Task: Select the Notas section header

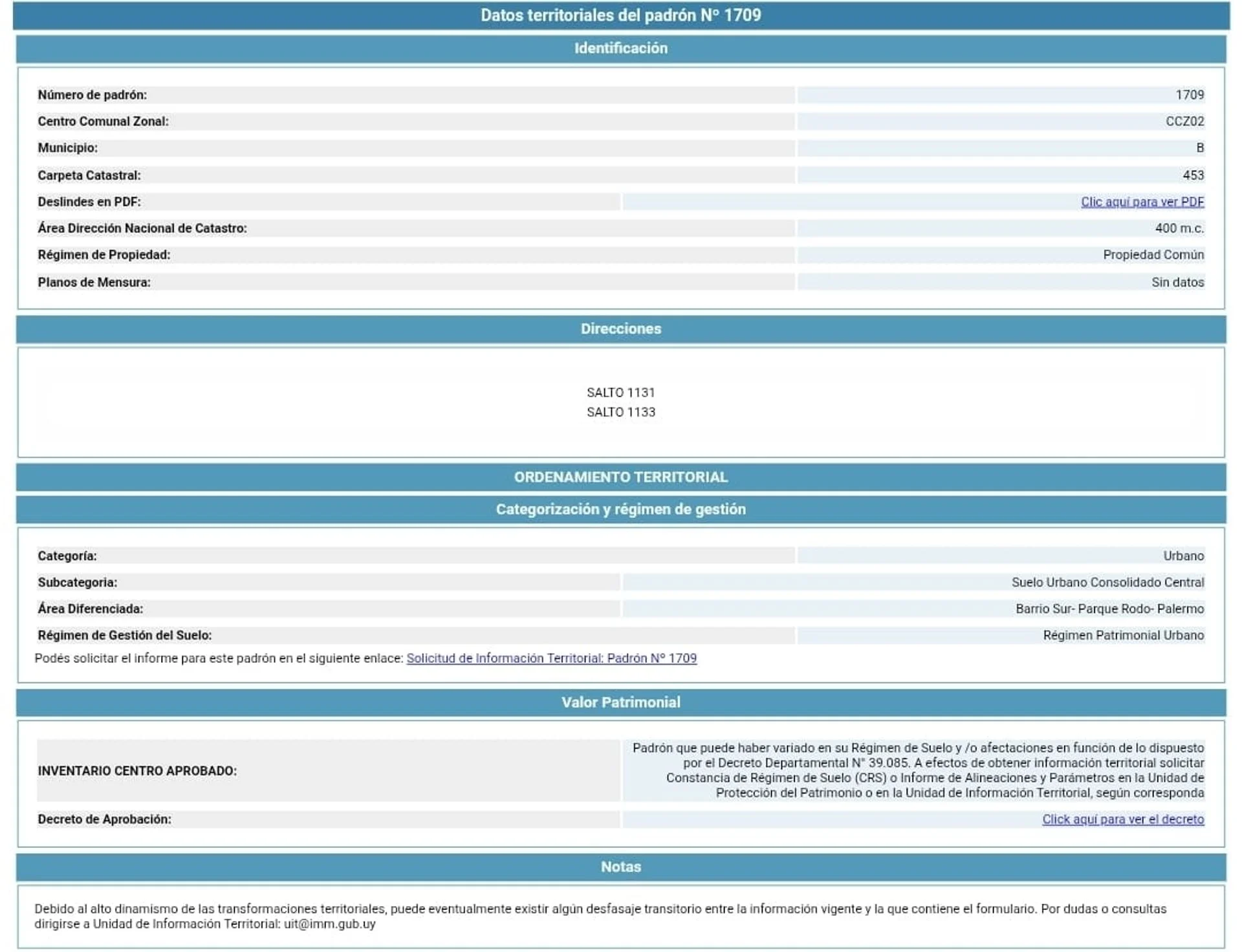Action: pos(620,867)
